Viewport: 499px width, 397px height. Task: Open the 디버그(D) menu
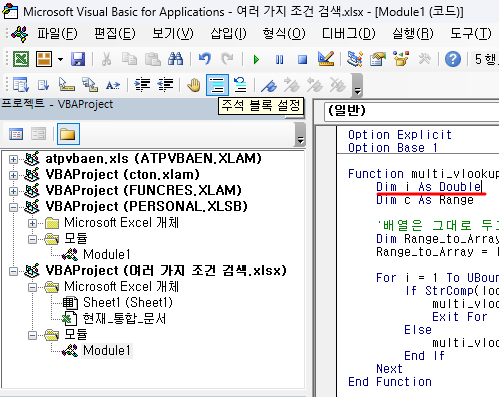point(349,33)
